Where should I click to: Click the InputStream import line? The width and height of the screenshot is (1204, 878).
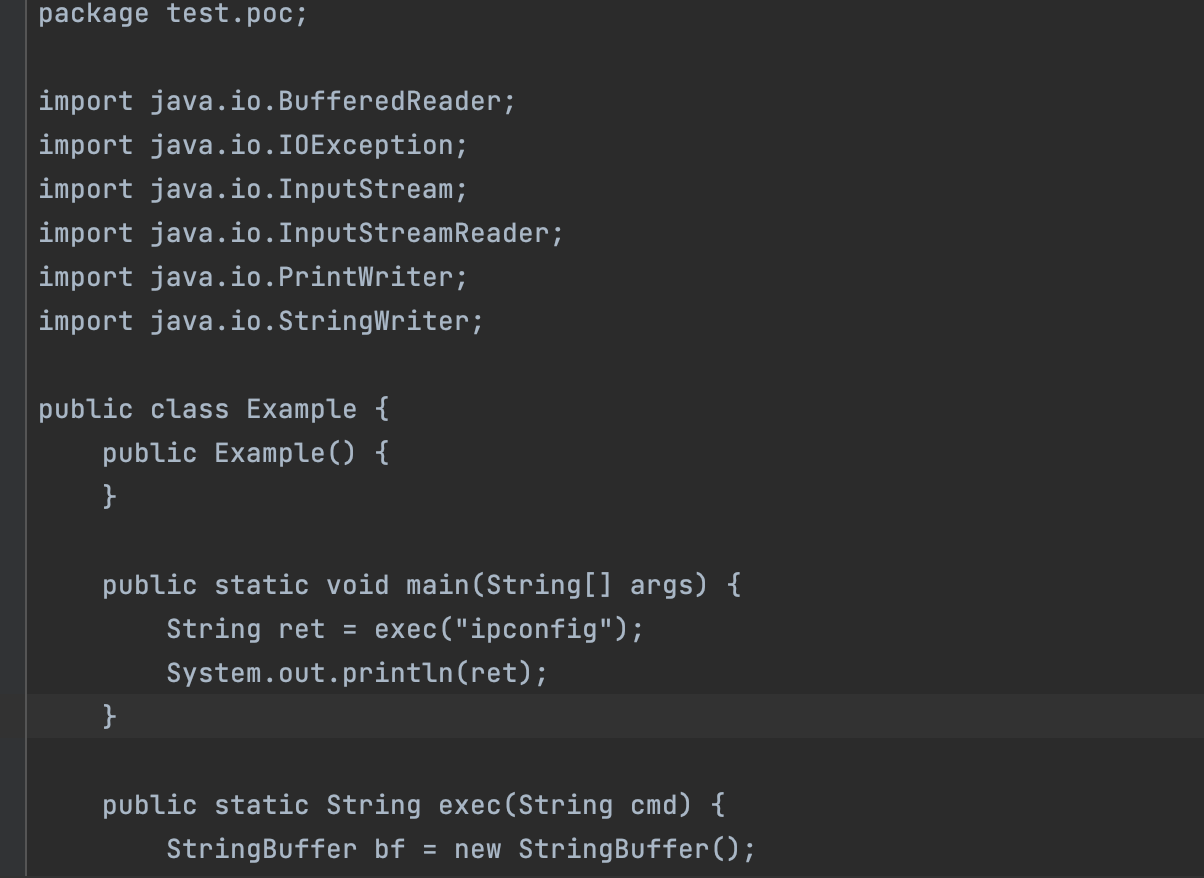(x=365, y=189)
